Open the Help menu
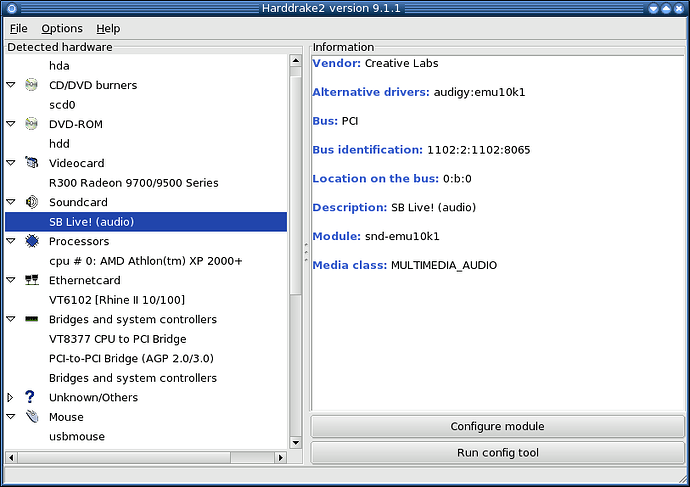Screen dimensions: 690x487 pos(108,29)
